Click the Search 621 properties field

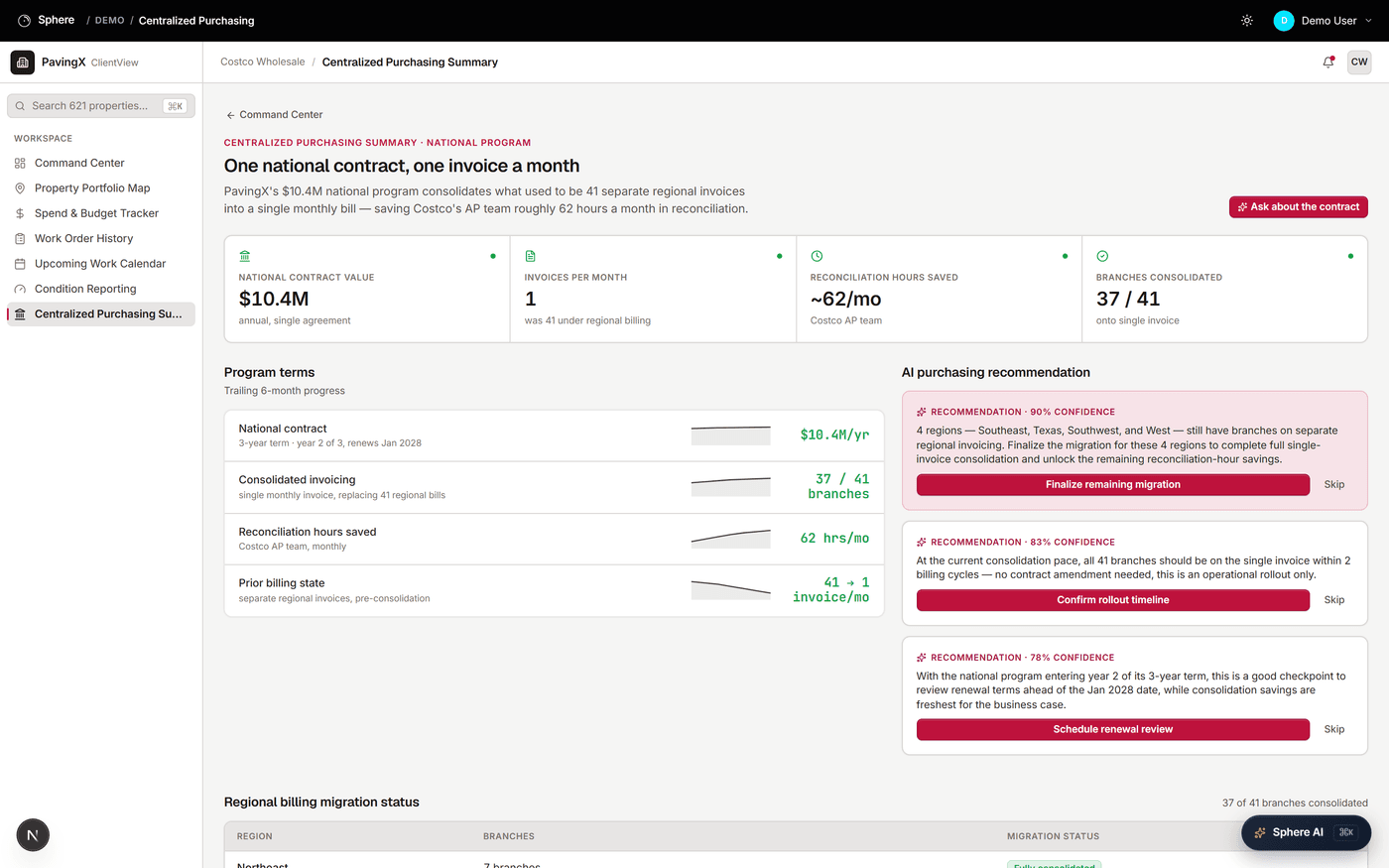tap(101, 105)
